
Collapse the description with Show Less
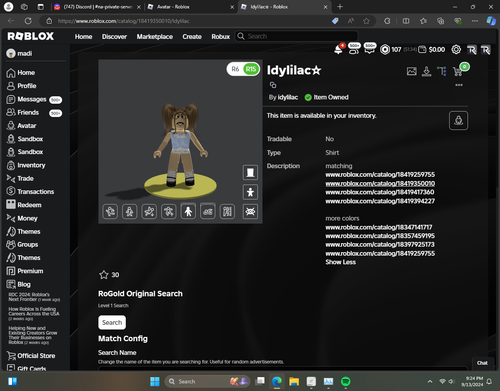(340, 262)
